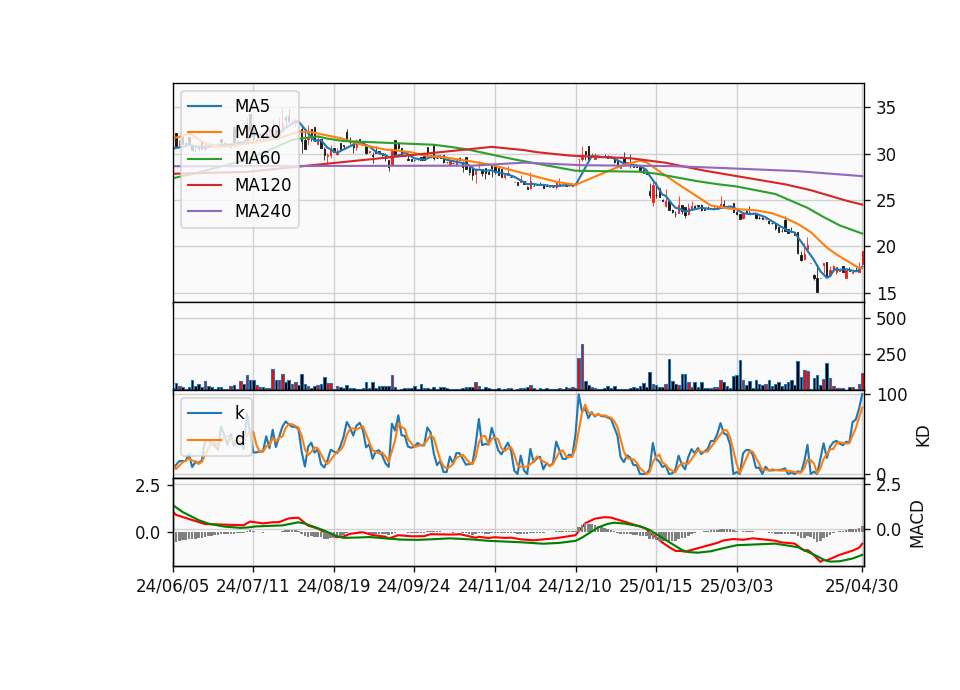The width and height of the screenshot is (960, 690).
Task: Click the k legend entry in KD panel
Action: point(239,413)
